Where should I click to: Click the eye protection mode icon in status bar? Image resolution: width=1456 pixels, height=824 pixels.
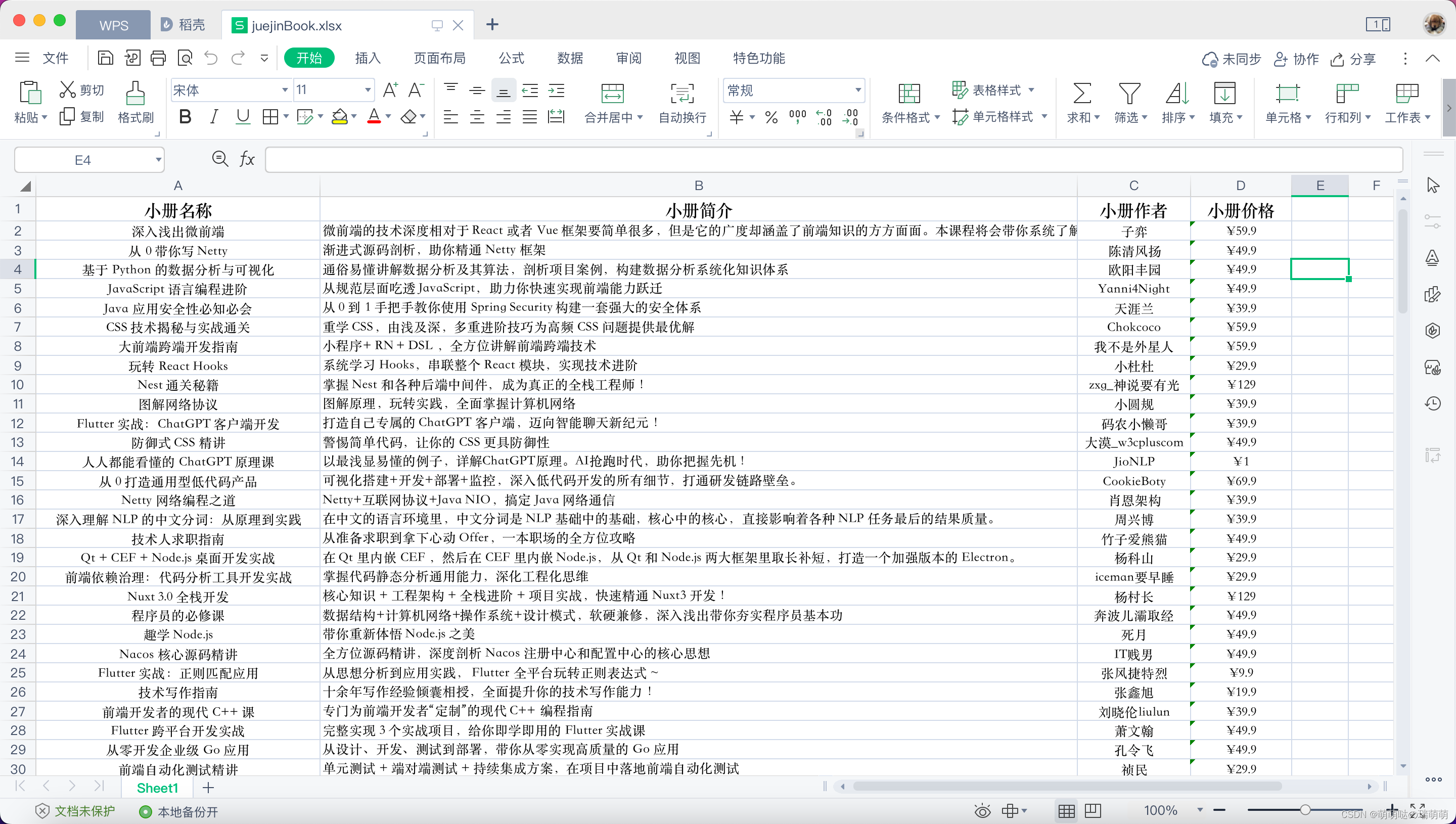983,810
